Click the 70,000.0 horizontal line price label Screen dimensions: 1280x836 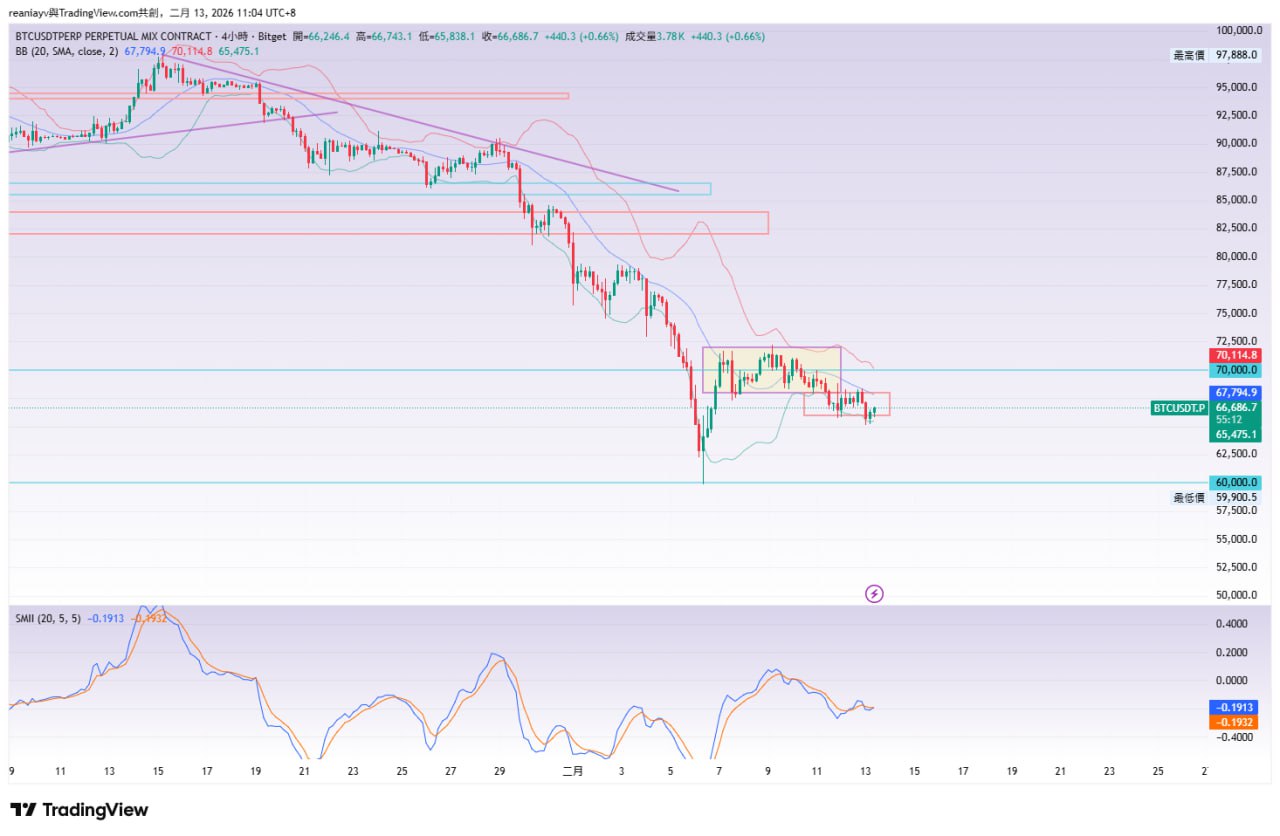point(1237,370)
